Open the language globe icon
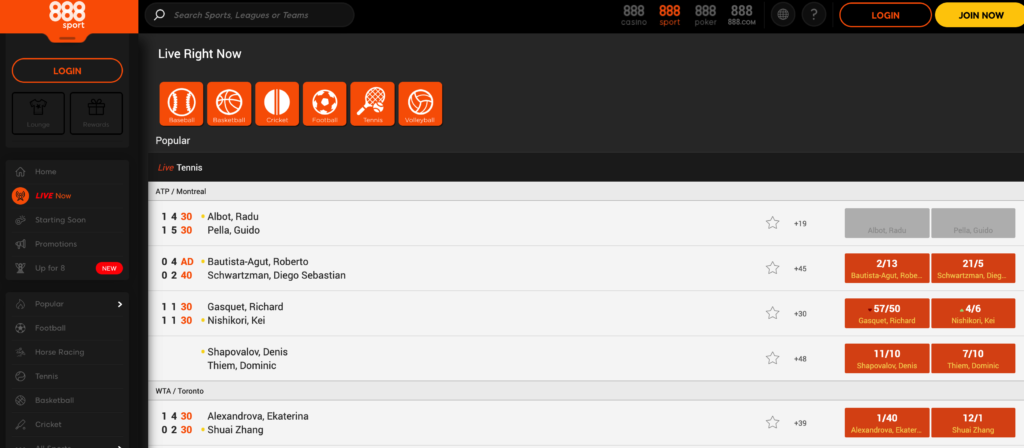The height and width of the screenshot is (448, 1024). (x=783, y=14)
